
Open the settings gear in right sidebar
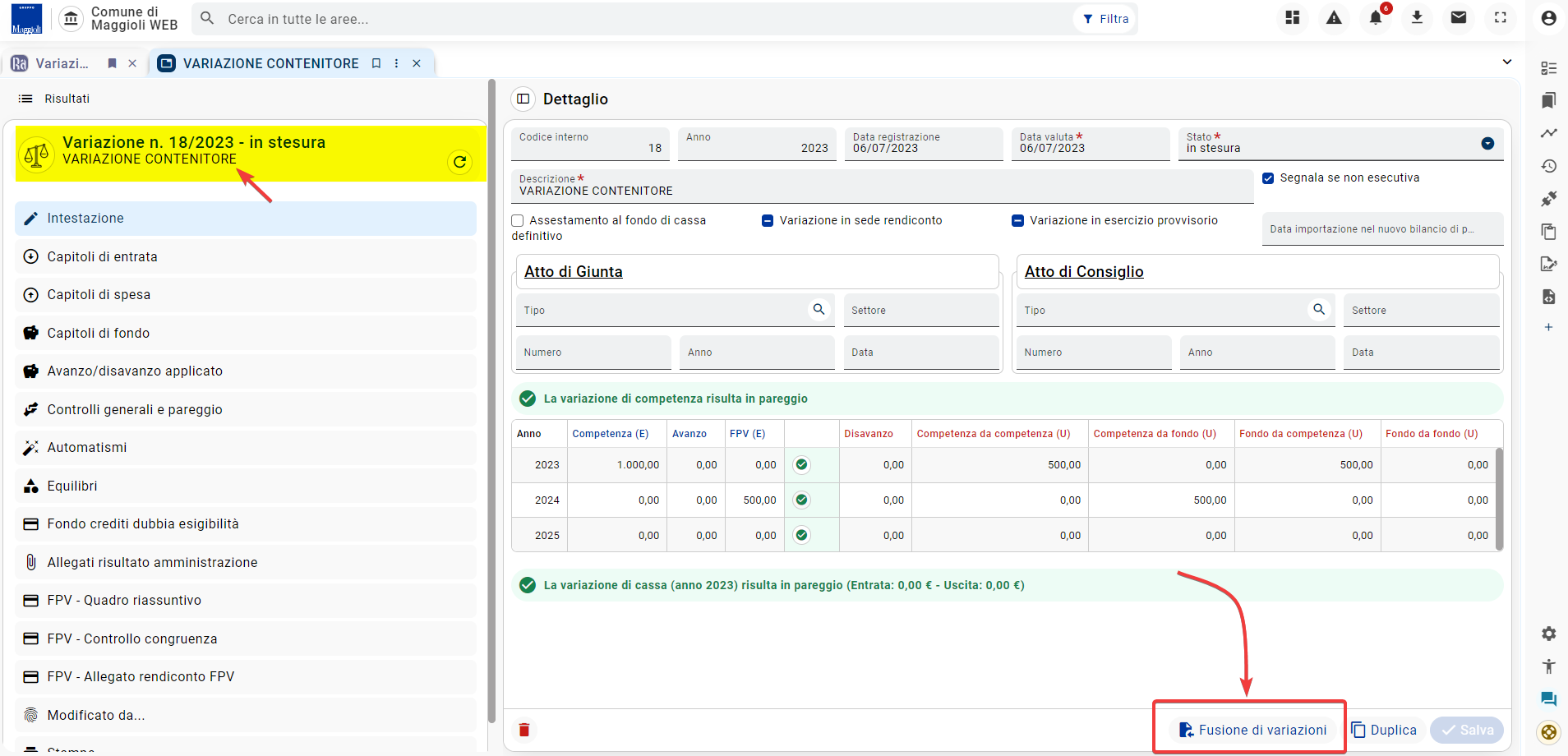[1549, 634]
